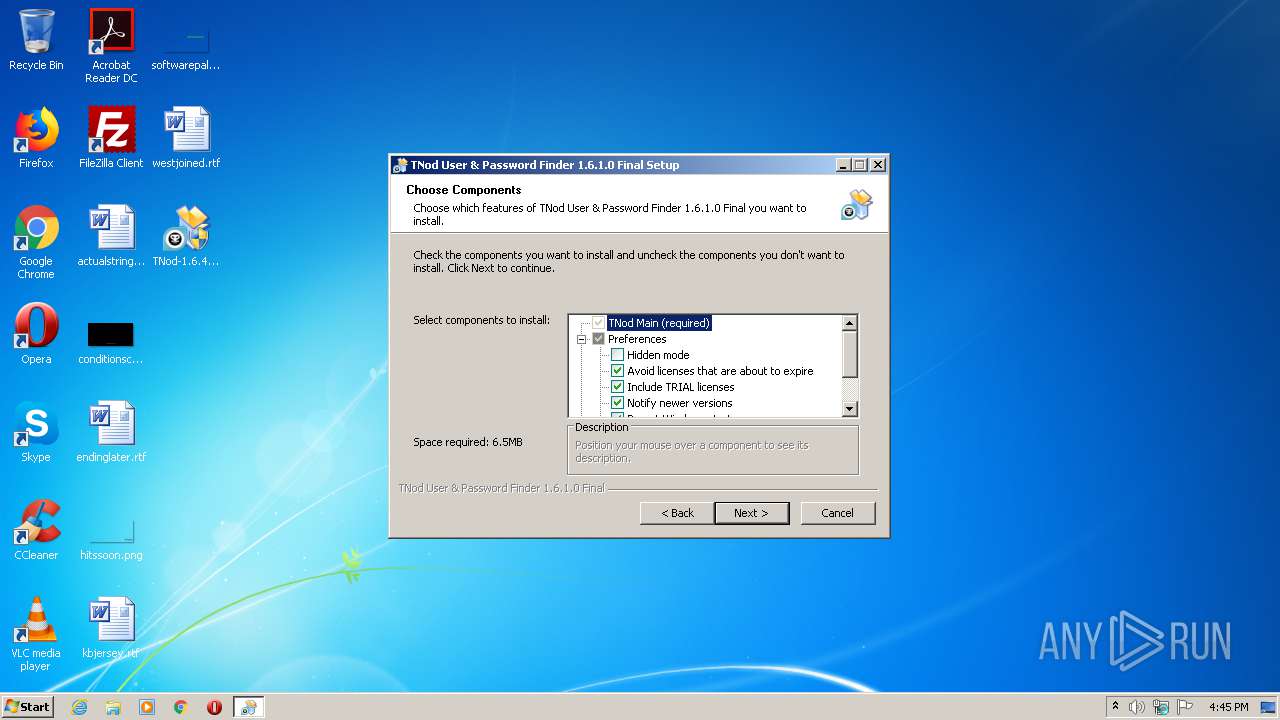Select the TNod Main (required) row
1280x720 pixels.
tap(659, 323)
